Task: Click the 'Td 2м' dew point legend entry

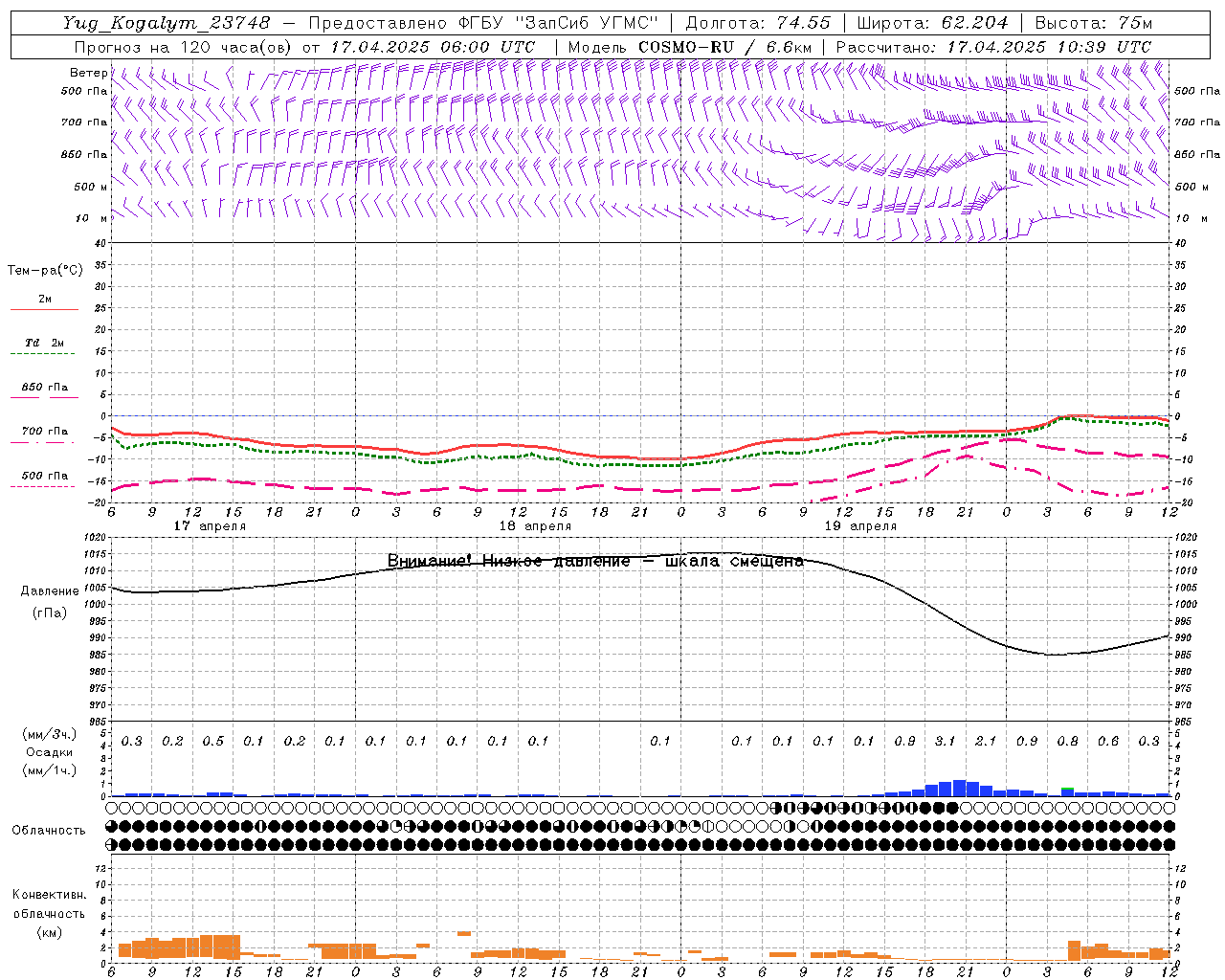Action: point(45,343)
